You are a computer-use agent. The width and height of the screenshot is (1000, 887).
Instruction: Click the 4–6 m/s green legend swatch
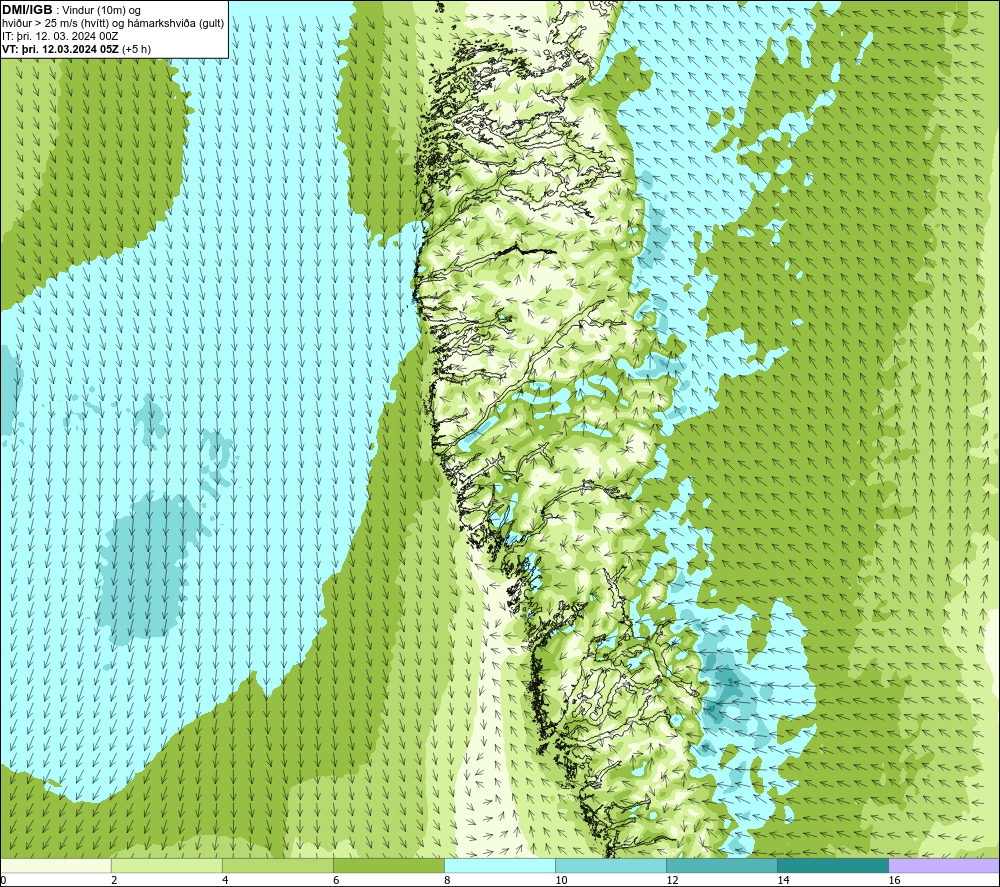pos(278,865)
